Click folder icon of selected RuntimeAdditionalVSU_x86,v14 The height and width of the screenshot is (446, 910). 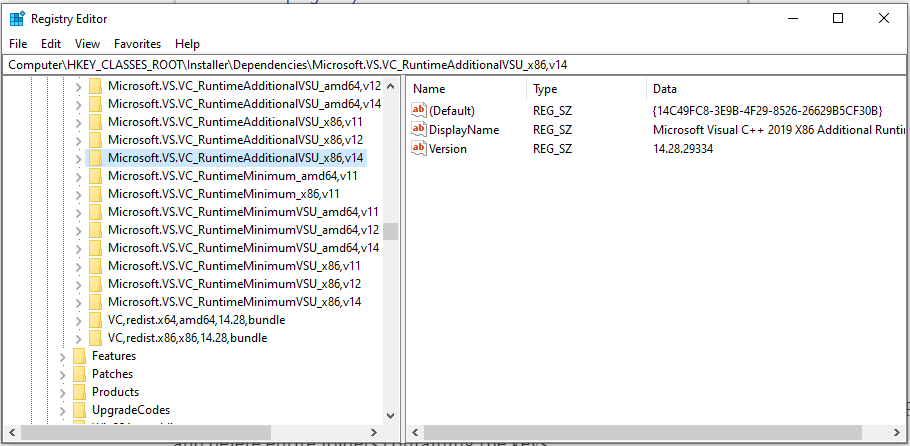(95, 158)
